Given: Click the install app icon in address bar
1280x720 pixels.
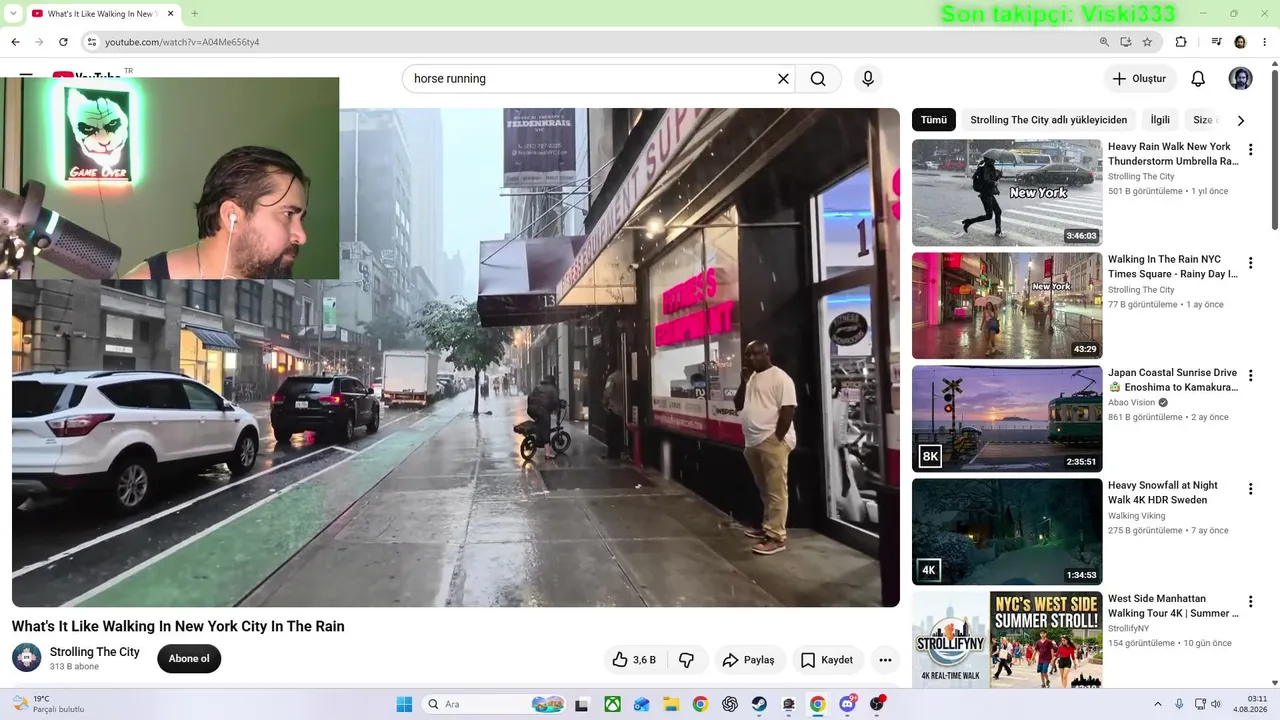Looking at the screenshot, I should point(1126,42).
